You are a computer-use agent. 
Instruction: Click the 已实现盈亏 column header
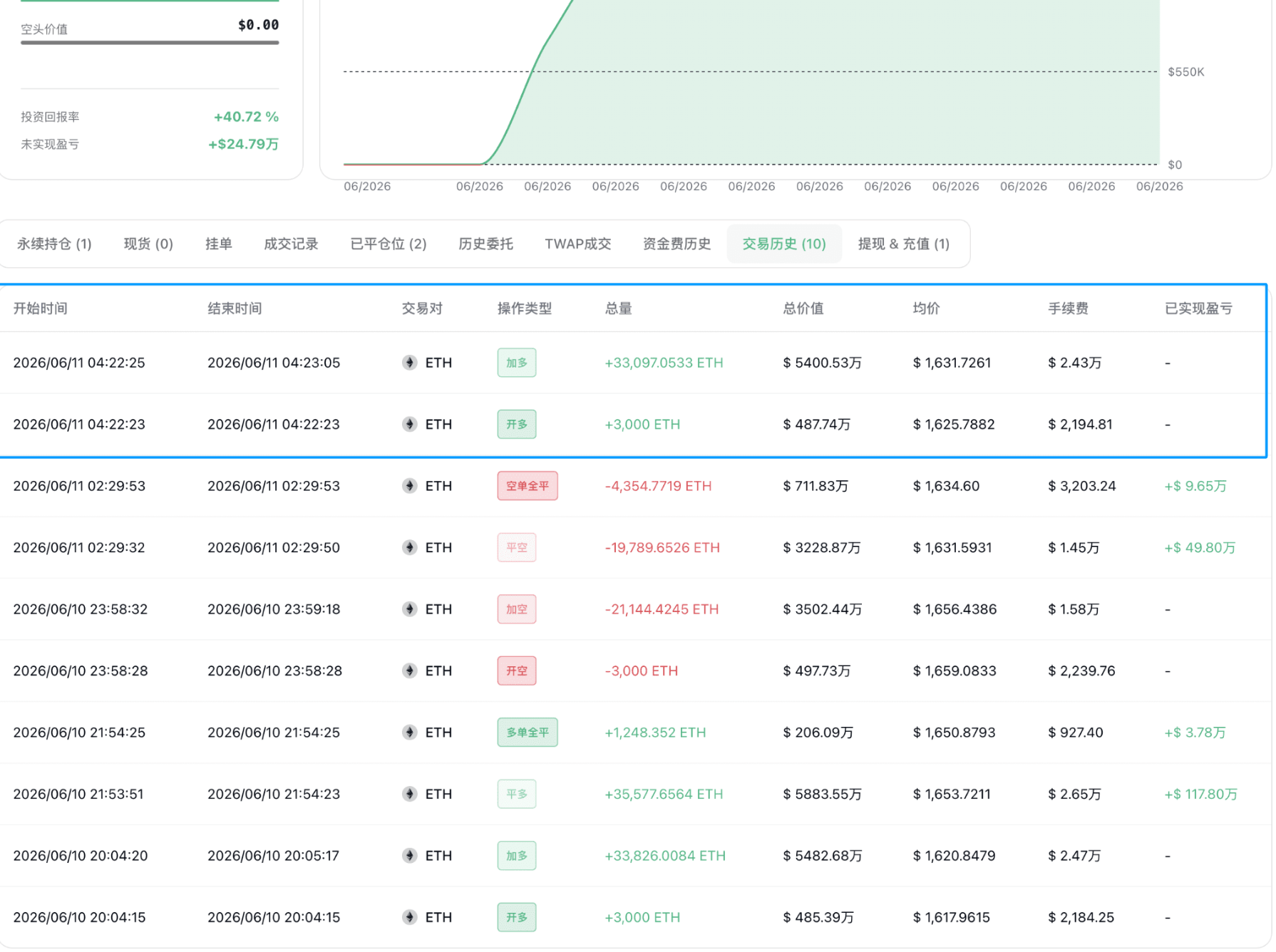tap(1198, 309)
